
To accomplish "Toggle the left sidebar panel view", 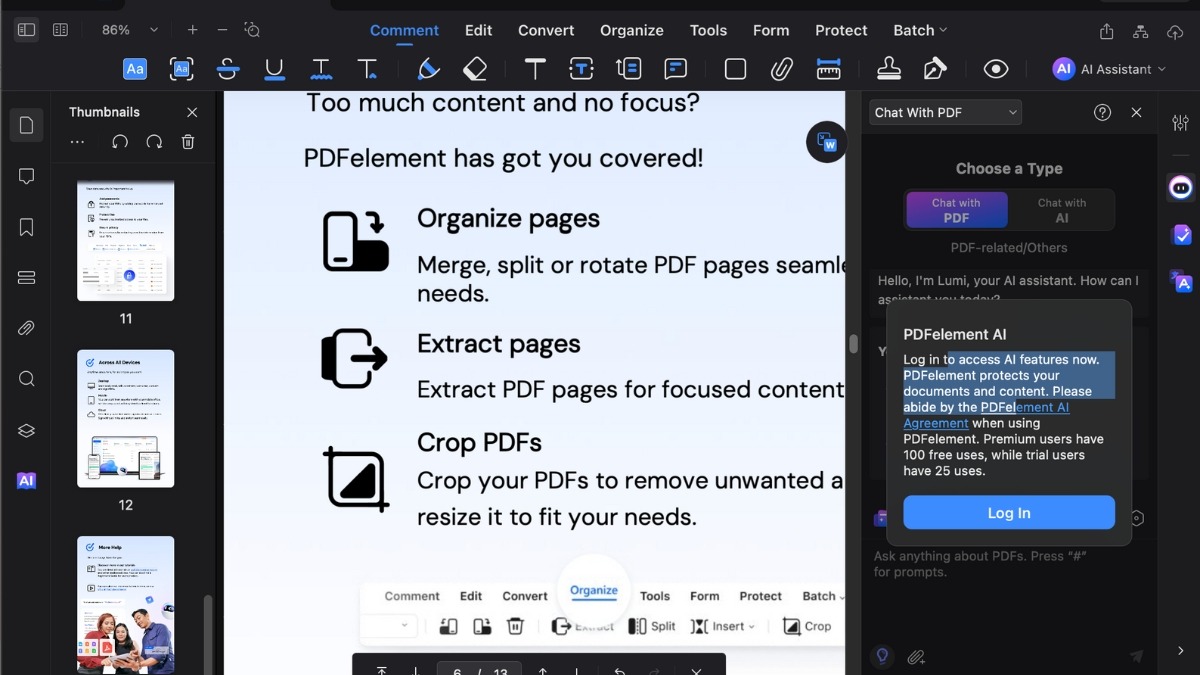I will point(27,30).
